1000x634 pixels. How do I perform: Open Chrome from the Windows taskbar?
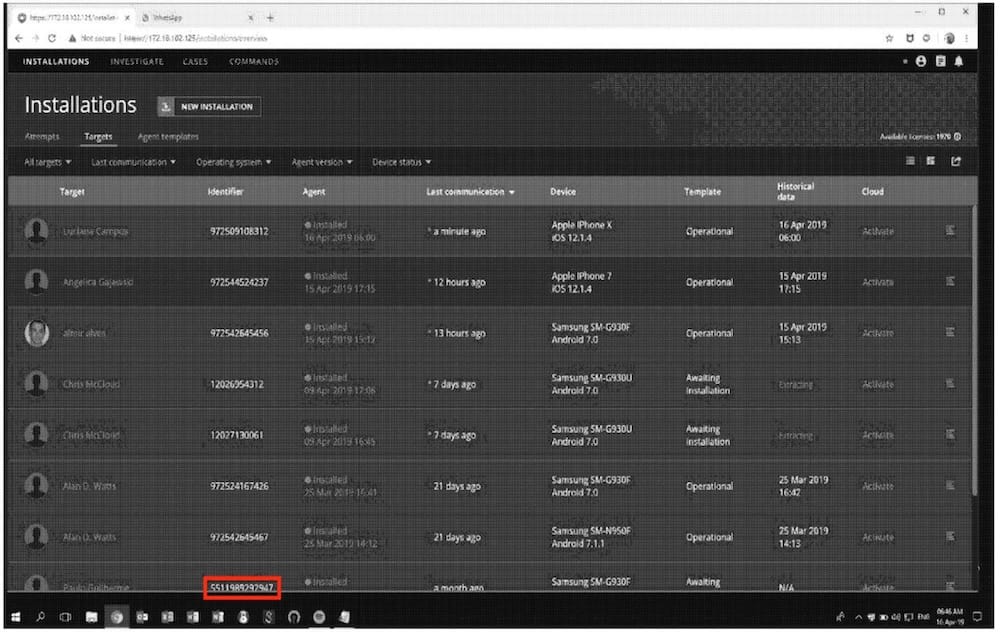tap(117, 617)
